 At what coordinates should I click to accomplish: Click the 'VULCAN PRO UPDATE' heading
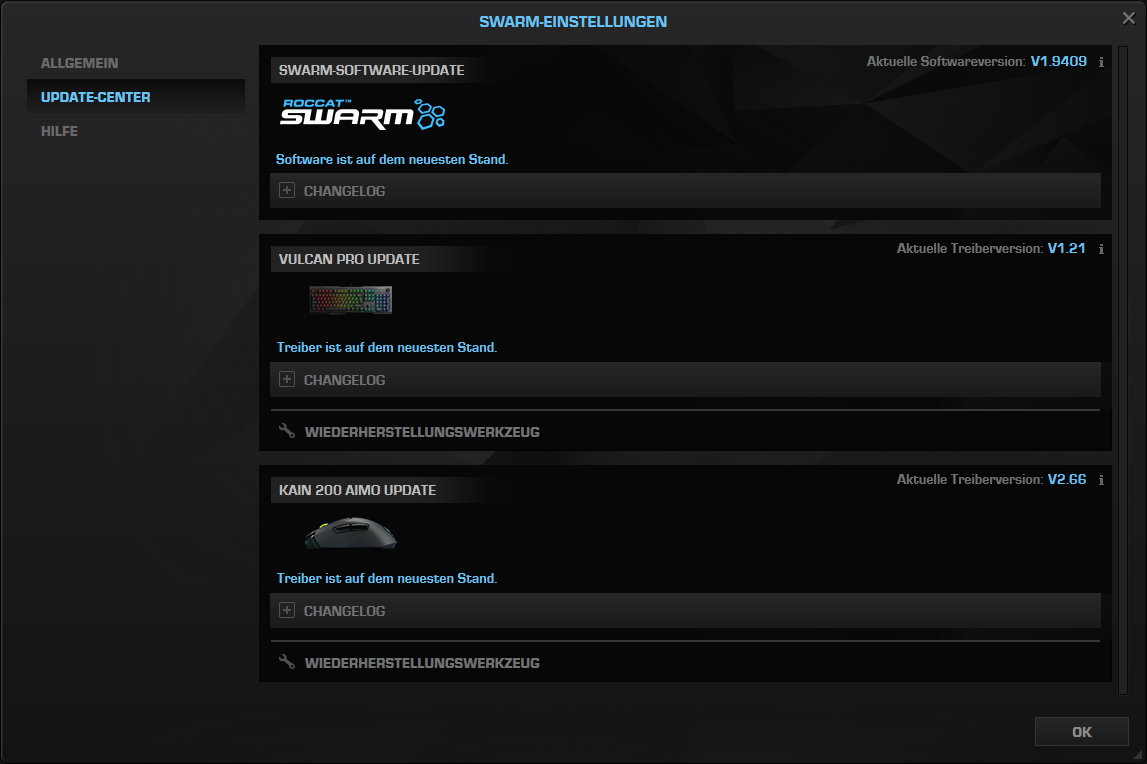pos(349,259)
